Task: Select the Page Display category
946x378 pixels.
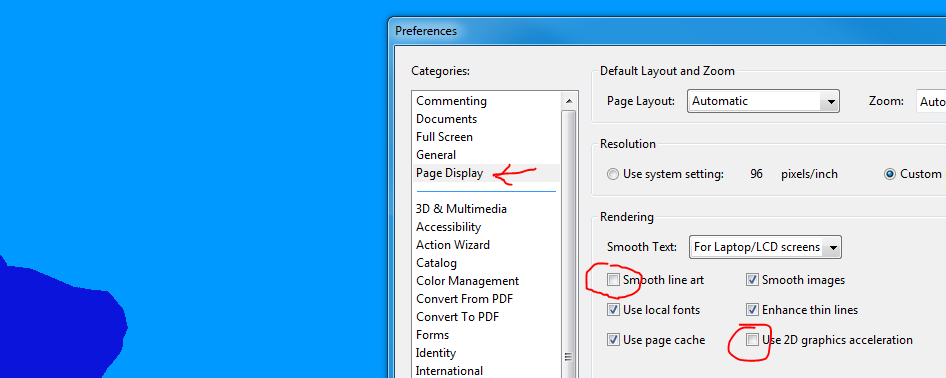Action: pos(449,173)
